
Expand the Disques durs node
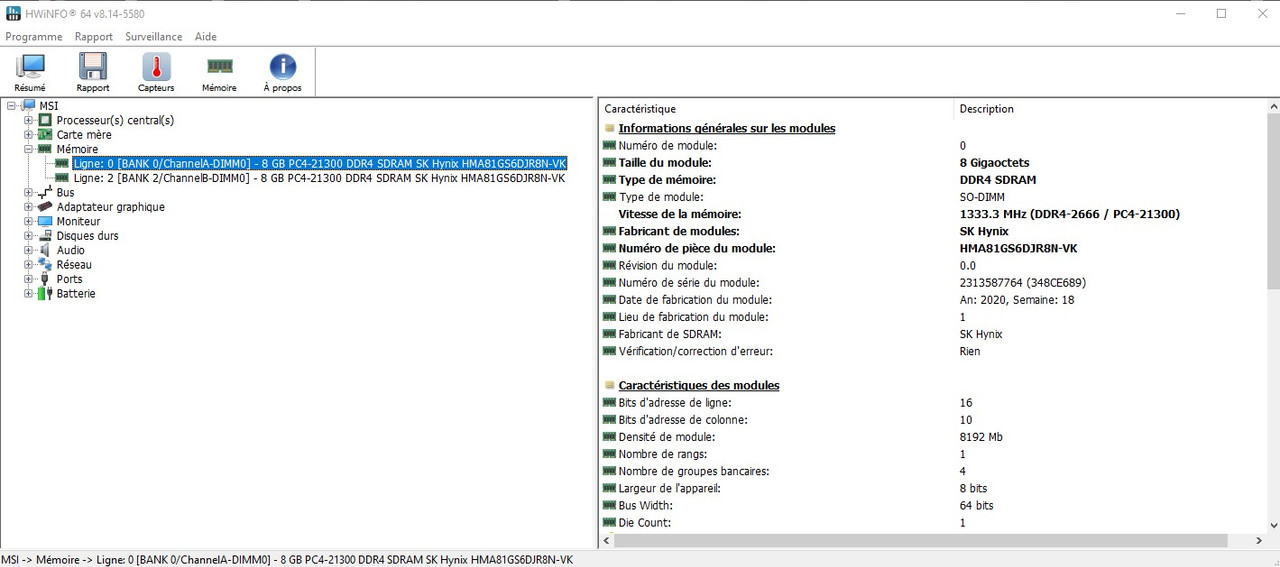[29, 236]
